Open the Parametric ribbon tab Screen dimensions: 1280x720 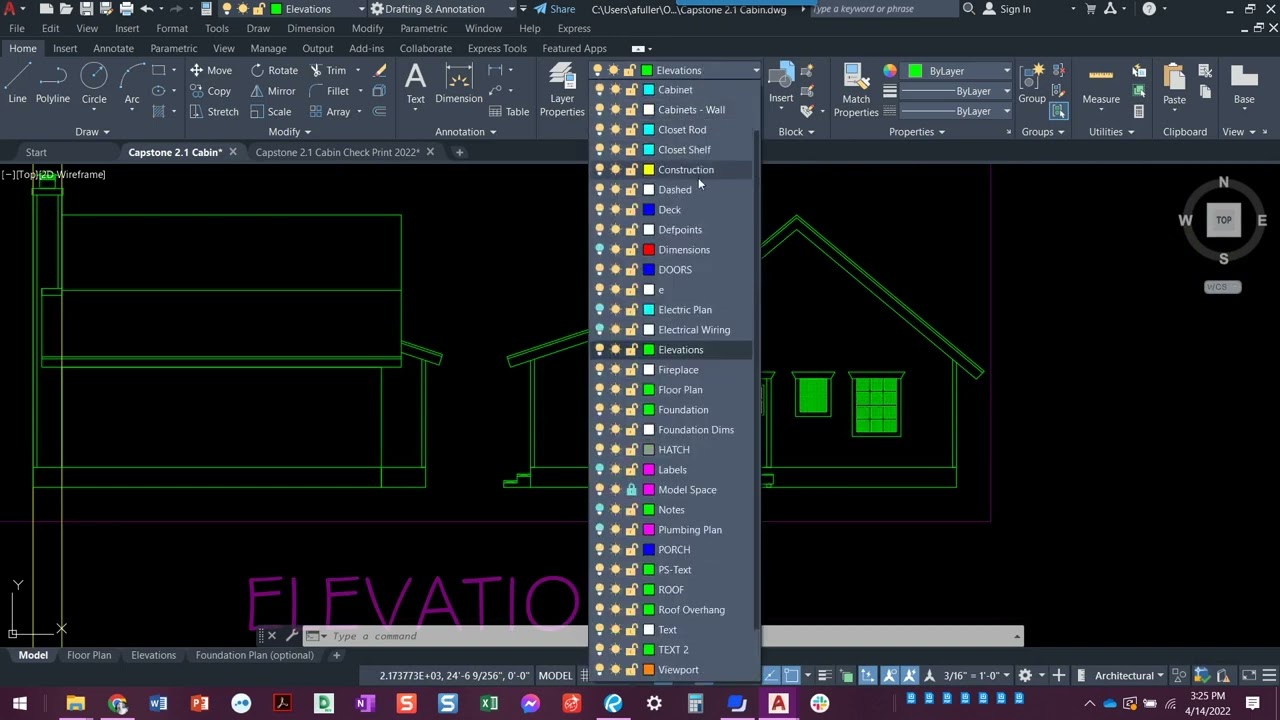pos(174,48)
